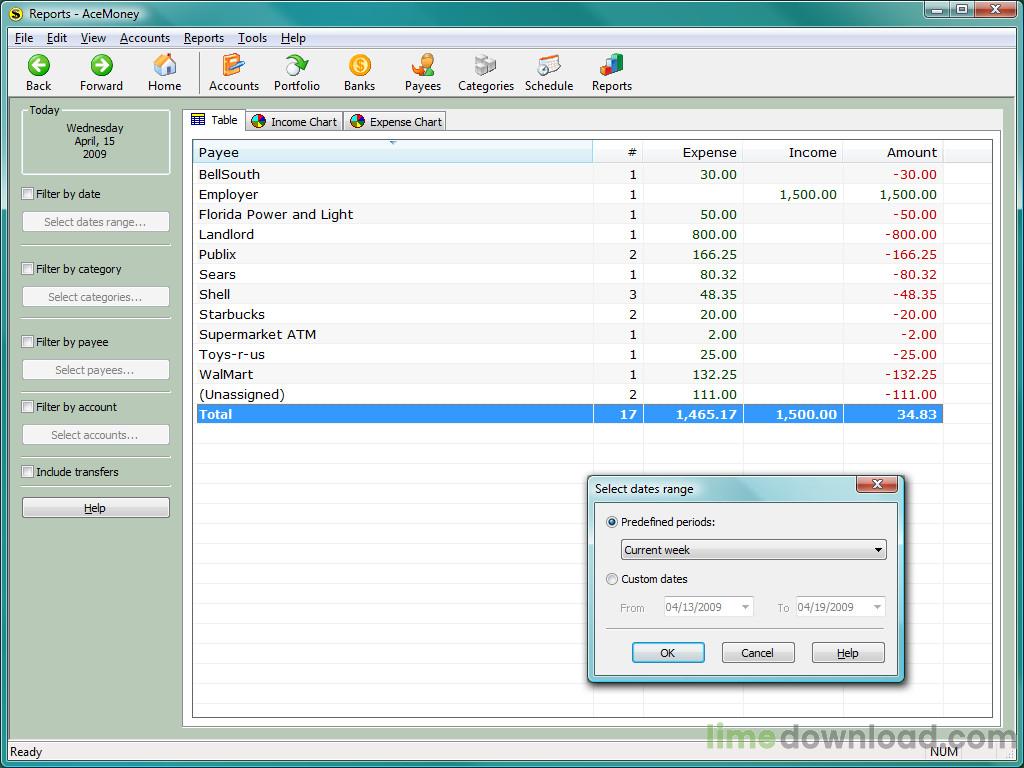The width and height of the screenshot is (1024, 768).
Task: Open the File menu
Action: 24,38
